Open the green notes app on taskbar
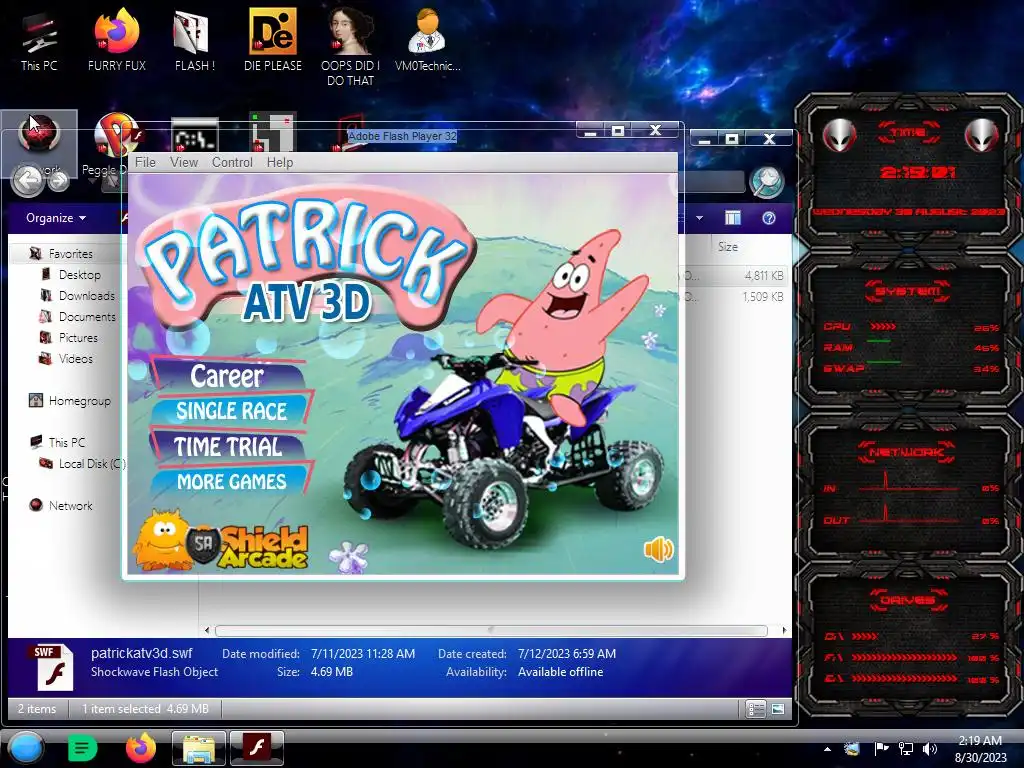1024x768 pixels. [x=82, y=748]
